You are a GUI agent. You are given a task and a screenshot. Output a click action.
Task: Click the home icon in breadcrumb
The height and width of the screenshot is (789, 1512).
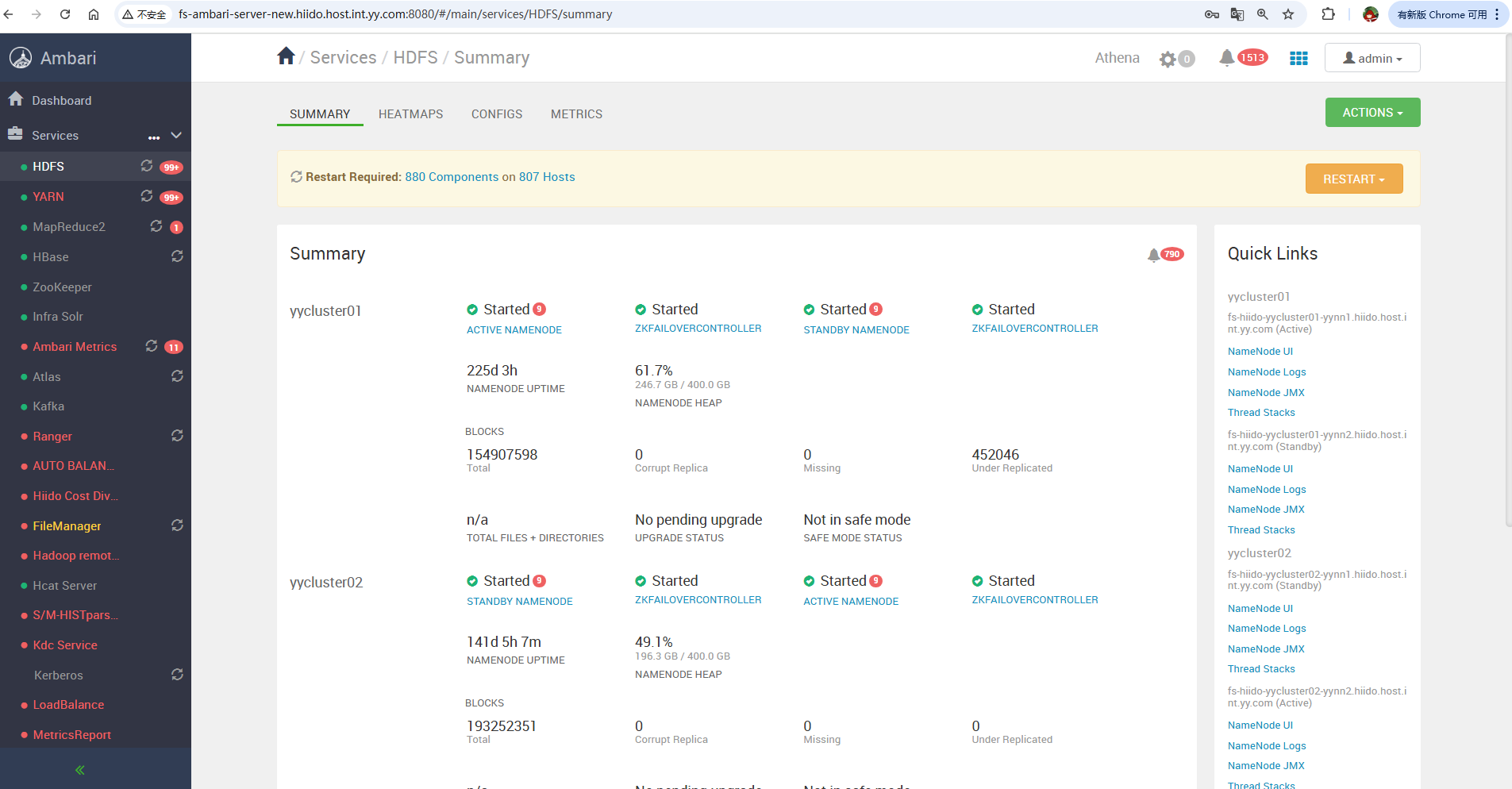pyautogui.click(x=286, y=56)
